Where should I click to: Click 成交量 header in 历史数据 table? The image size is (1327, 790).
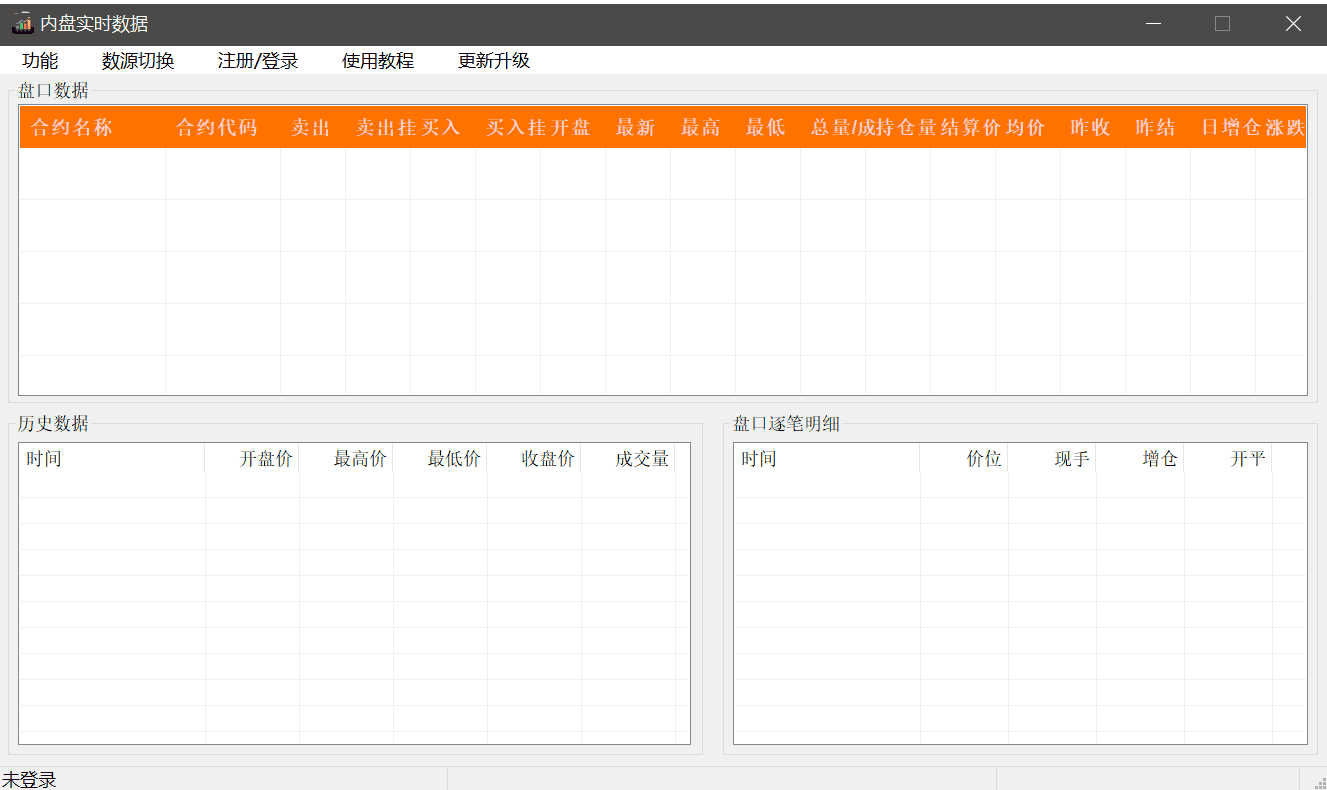[x=642, y=459]
